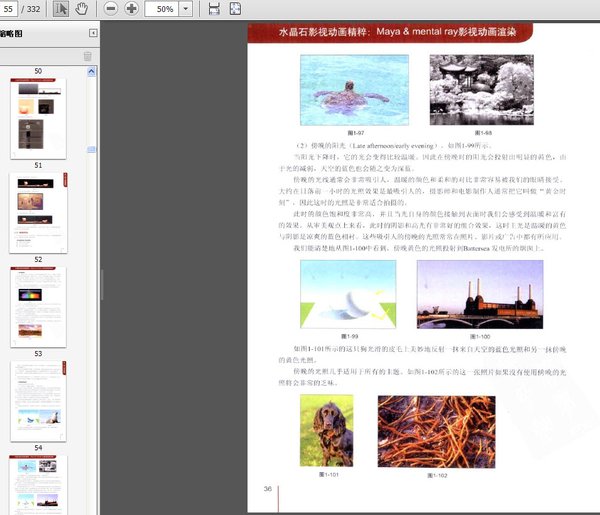Click the page number field showing 55
600x515 pixels.
click(x=10, y=9)
